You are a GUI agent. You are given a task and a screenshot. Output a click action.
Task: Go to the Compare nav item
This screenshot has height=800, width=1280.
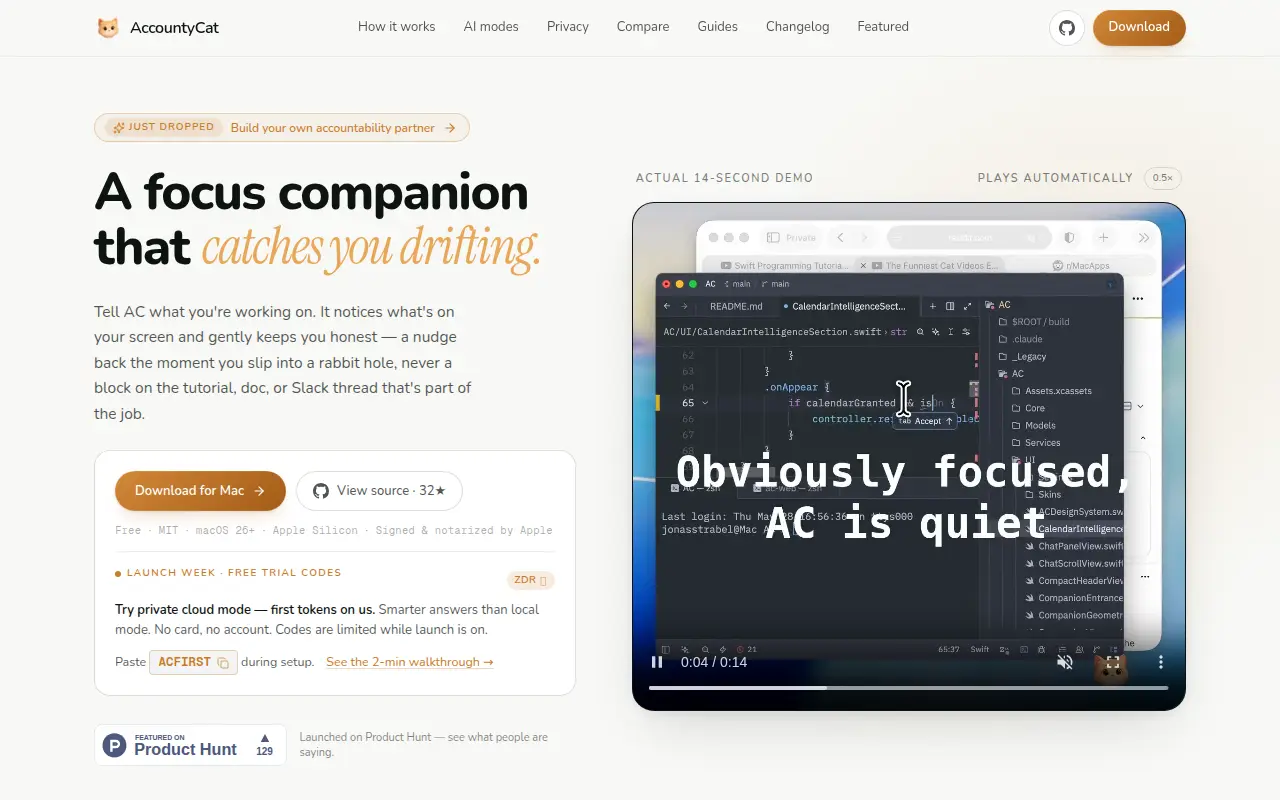point(643,27)
